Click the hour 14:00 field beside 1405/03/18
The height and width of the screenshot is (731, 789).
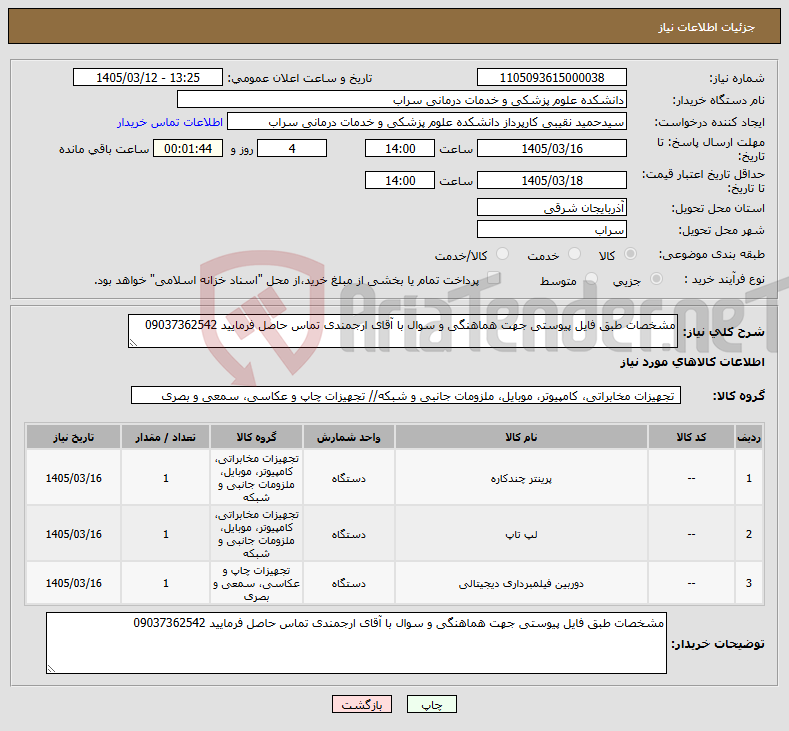pos(400,180)
